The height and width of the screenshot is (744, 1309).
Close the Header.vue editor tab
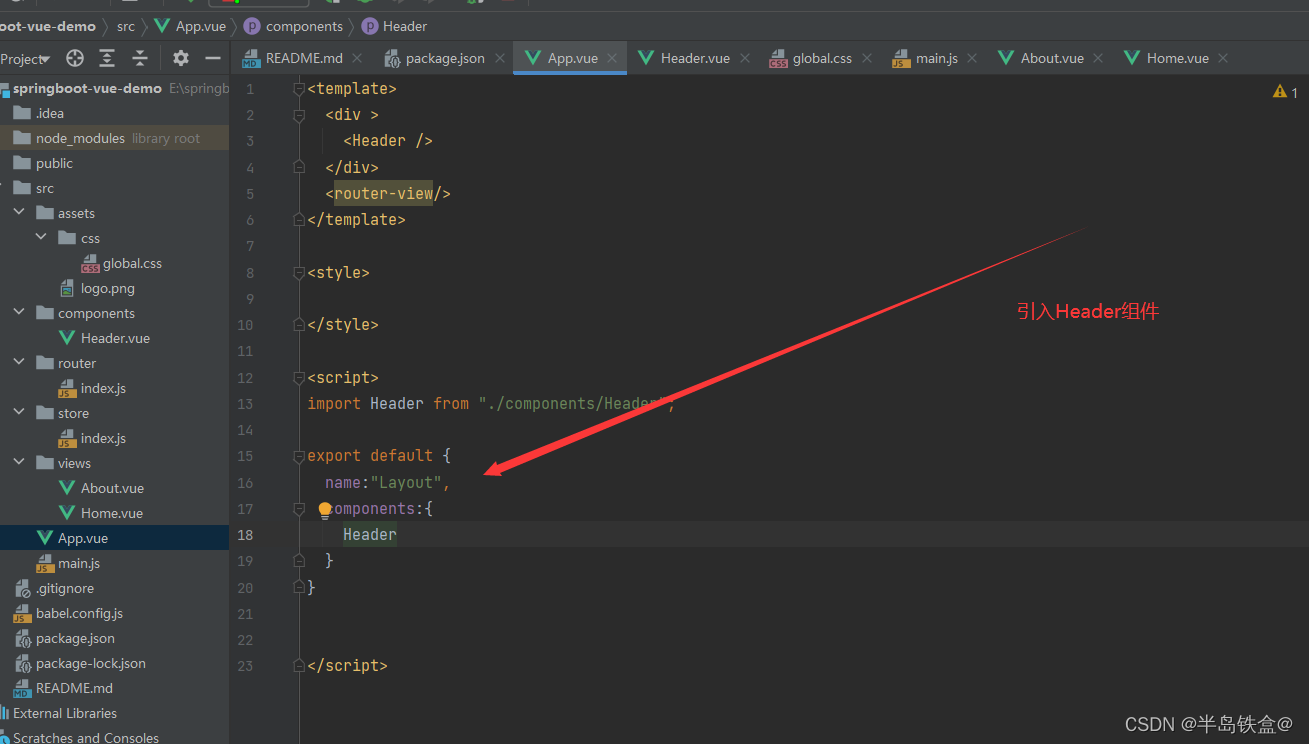click(745, 59)
